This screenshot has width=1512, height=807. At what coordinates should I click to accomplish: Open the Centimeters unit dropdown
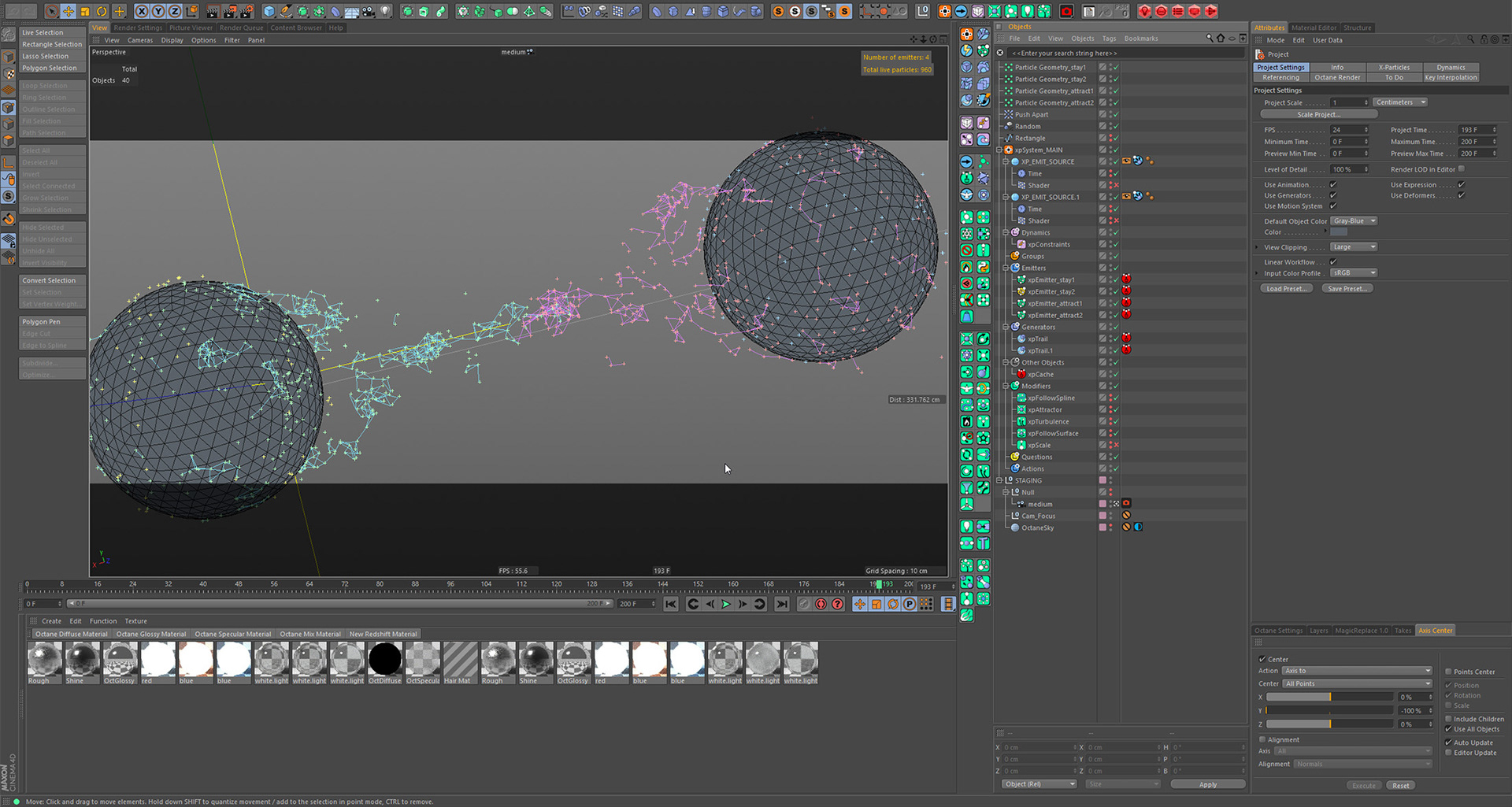tap(1400, 102)
